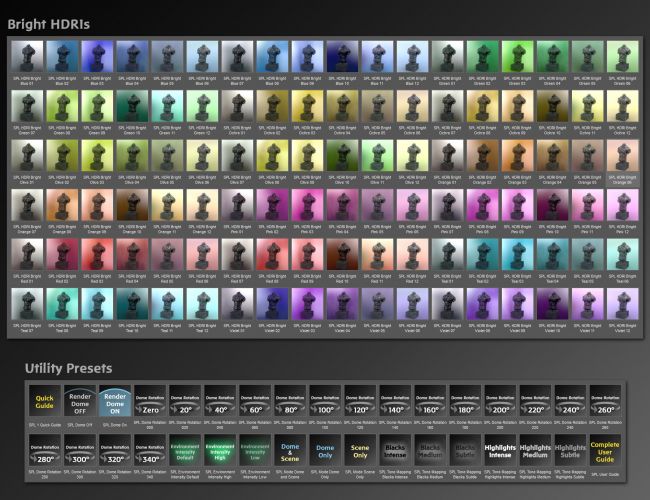The width and height of the screenshot is (650, 500).
Task: Select the Dome Only mode preset
Action: (x=325, y=455)
